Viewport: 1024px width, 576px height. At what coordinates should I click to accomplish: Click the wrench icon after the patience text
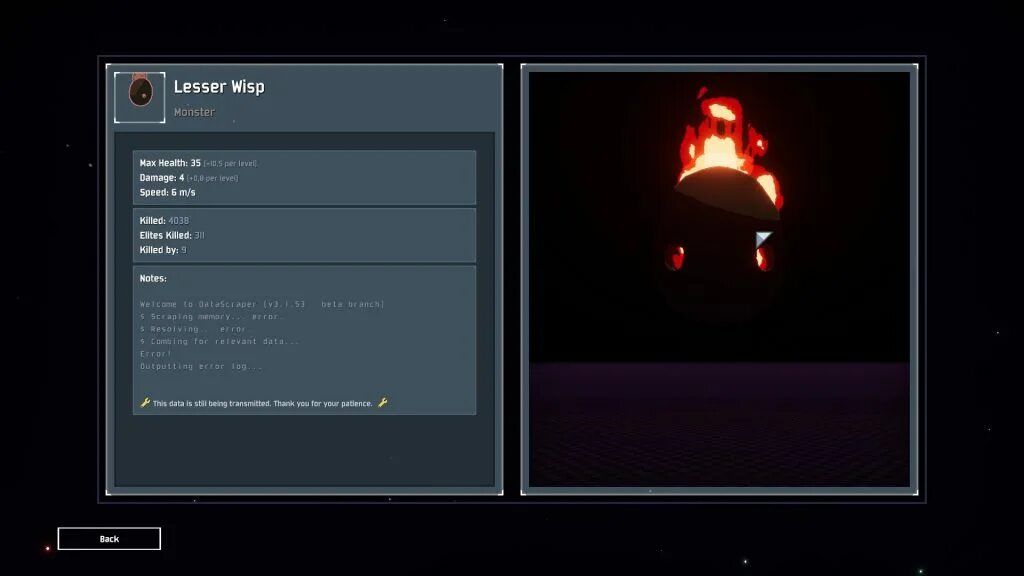[x=382, y=404]
